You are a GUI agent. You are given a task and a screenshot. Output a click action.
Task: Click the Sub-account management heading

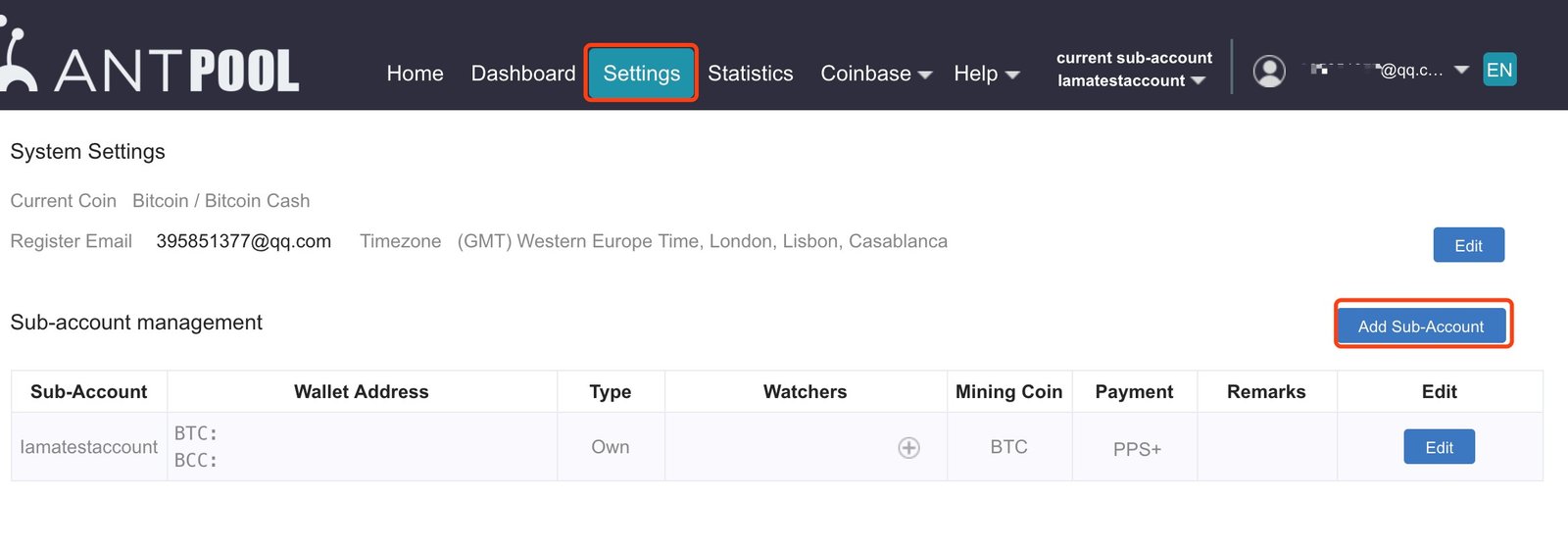click(136, 323)
